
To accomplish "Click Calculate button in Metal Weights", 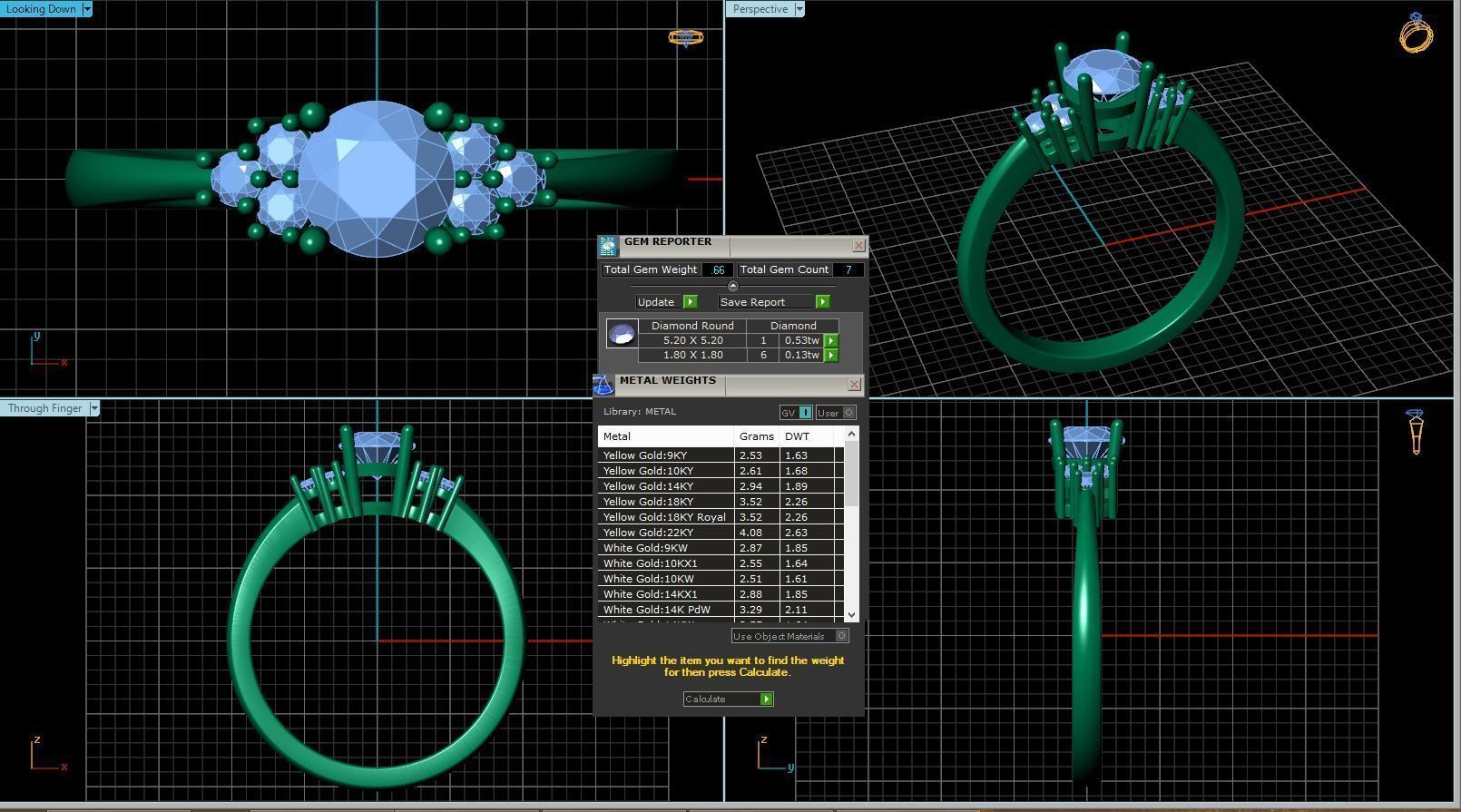I will pyautogui.click(x=728, y=699).
